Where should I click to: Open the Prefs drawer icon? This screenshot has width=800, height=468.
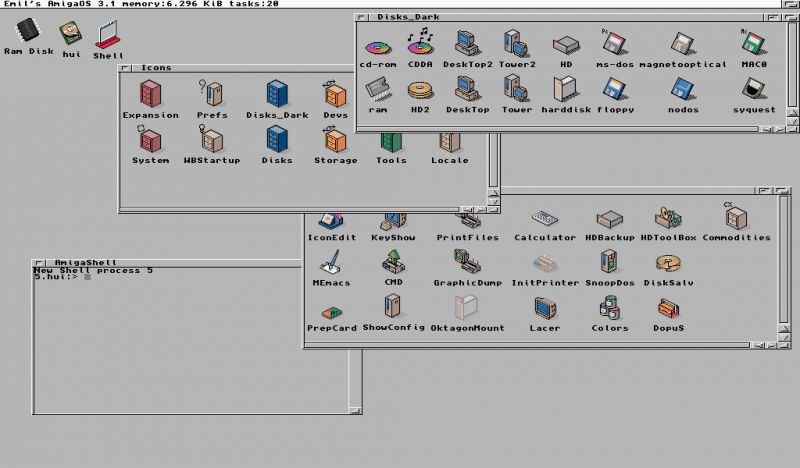211,93
